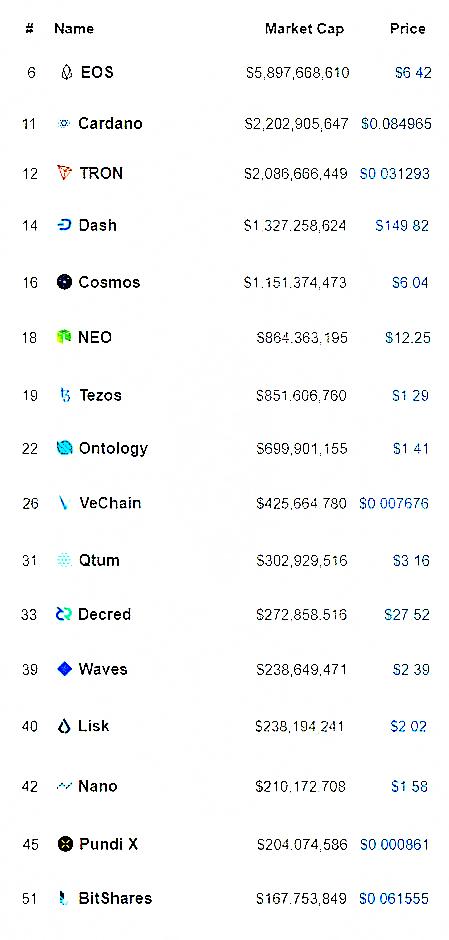449x940 pixels.
Task: Click the Pundi X logo icon
Action: tap(65, 844)
